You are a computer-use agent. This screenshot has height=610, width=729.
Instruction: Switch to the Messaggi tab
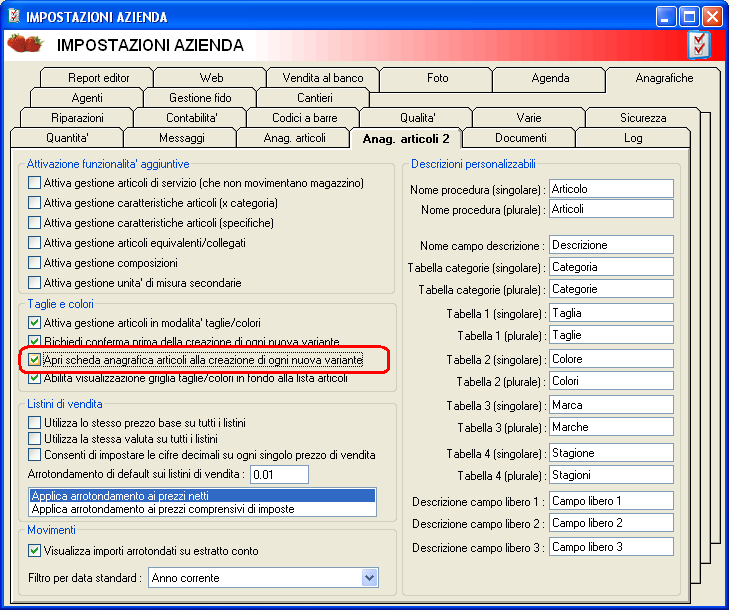click(x=181, y=138)
